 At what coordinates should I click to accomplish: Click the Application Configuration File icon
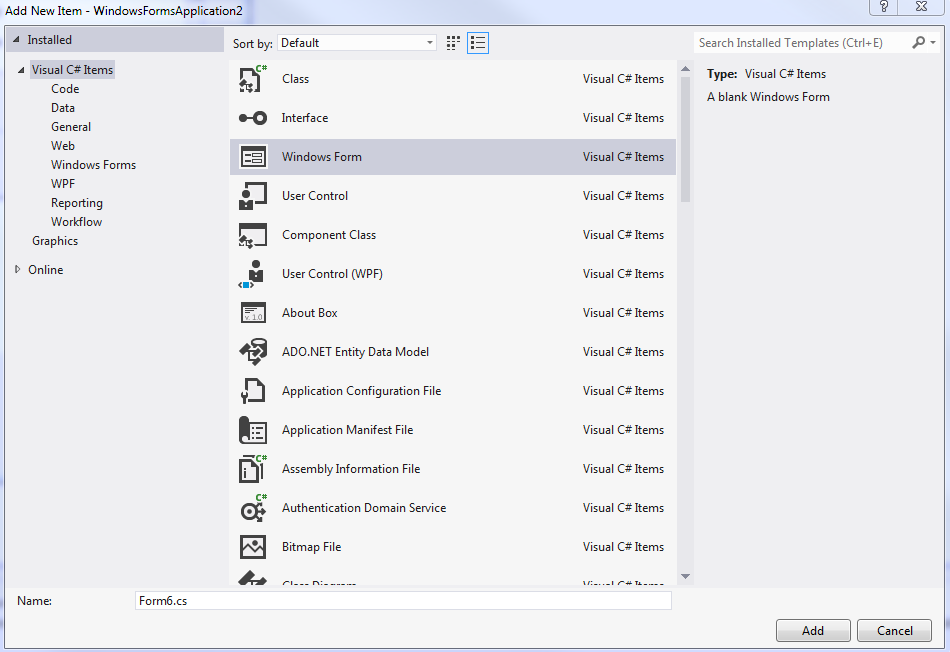(253, 391)
